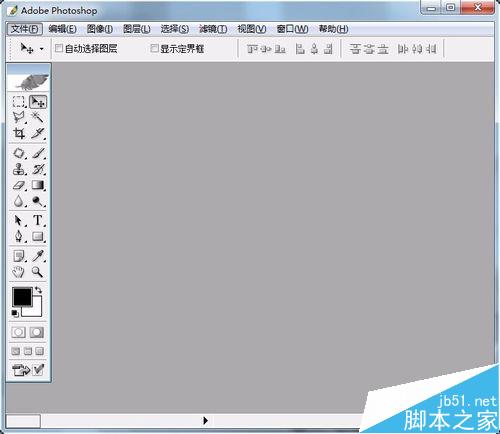500x434 pixels.
Task: Select the Notes tool
Action: [19, 256]
